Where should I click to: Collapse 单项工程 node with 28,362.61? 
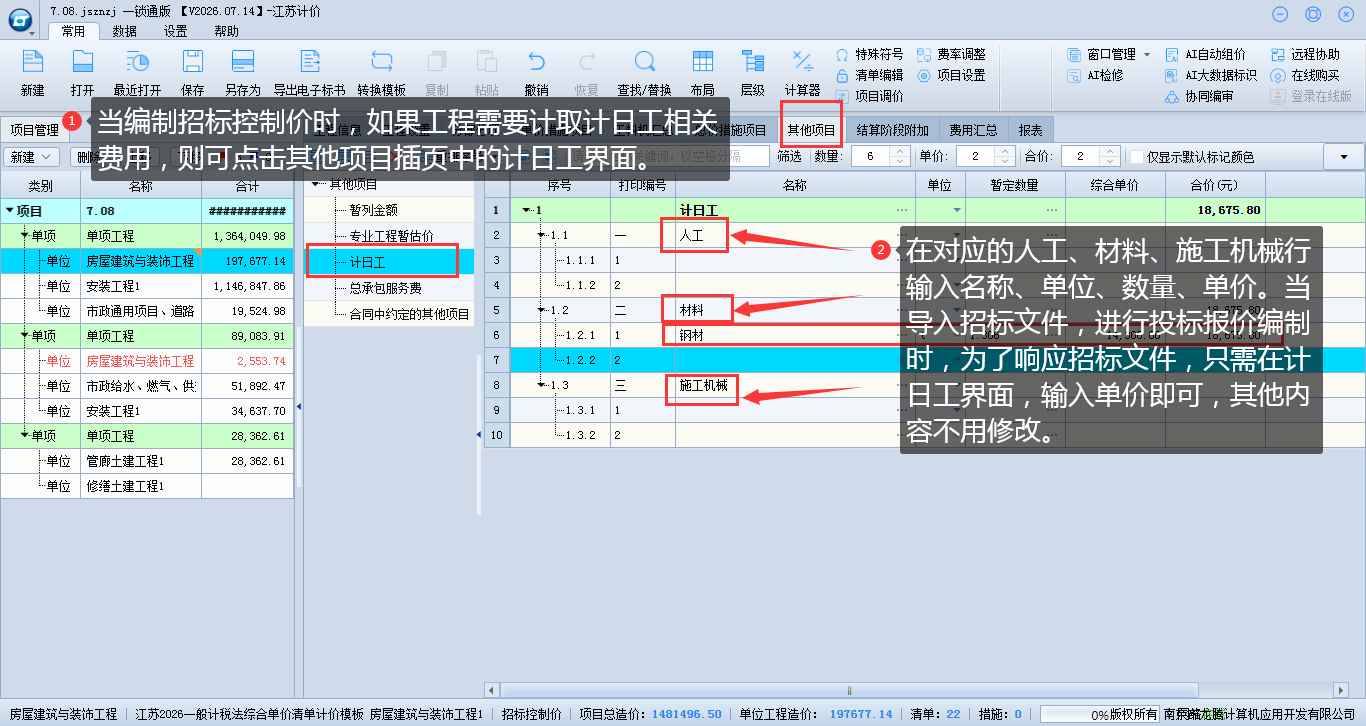25,436
